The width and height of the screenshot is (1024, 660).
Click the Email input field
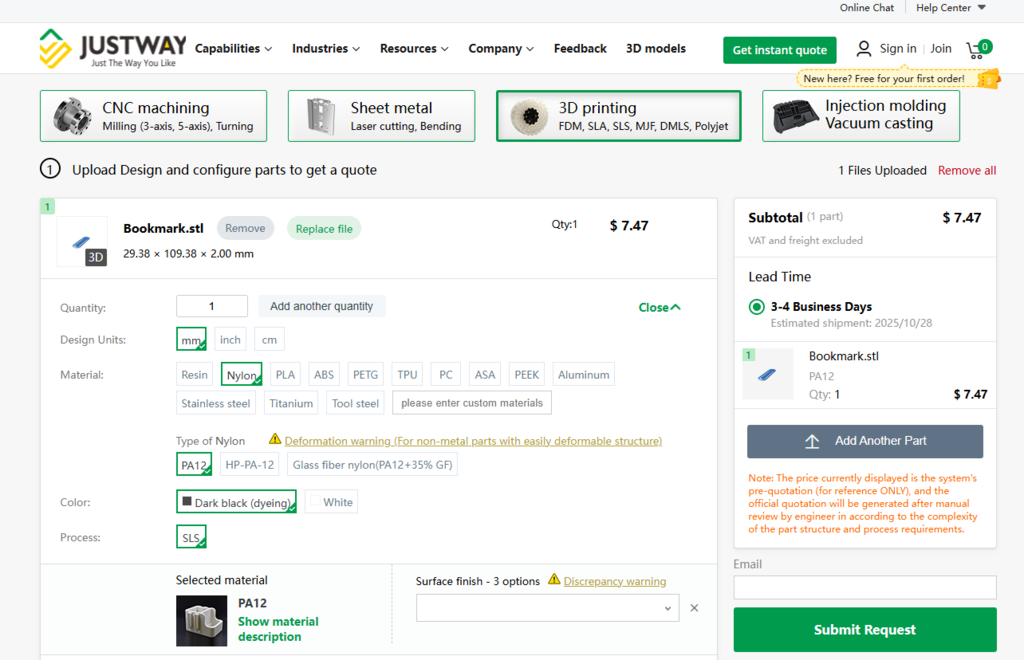pyautogui.click(x=865, y=588)
